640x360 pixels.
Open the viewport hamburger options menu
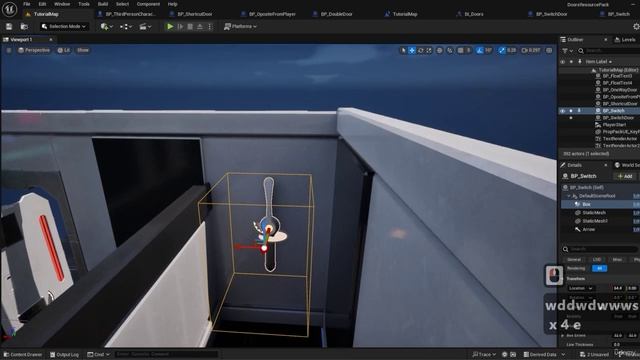tap(9, 50)
